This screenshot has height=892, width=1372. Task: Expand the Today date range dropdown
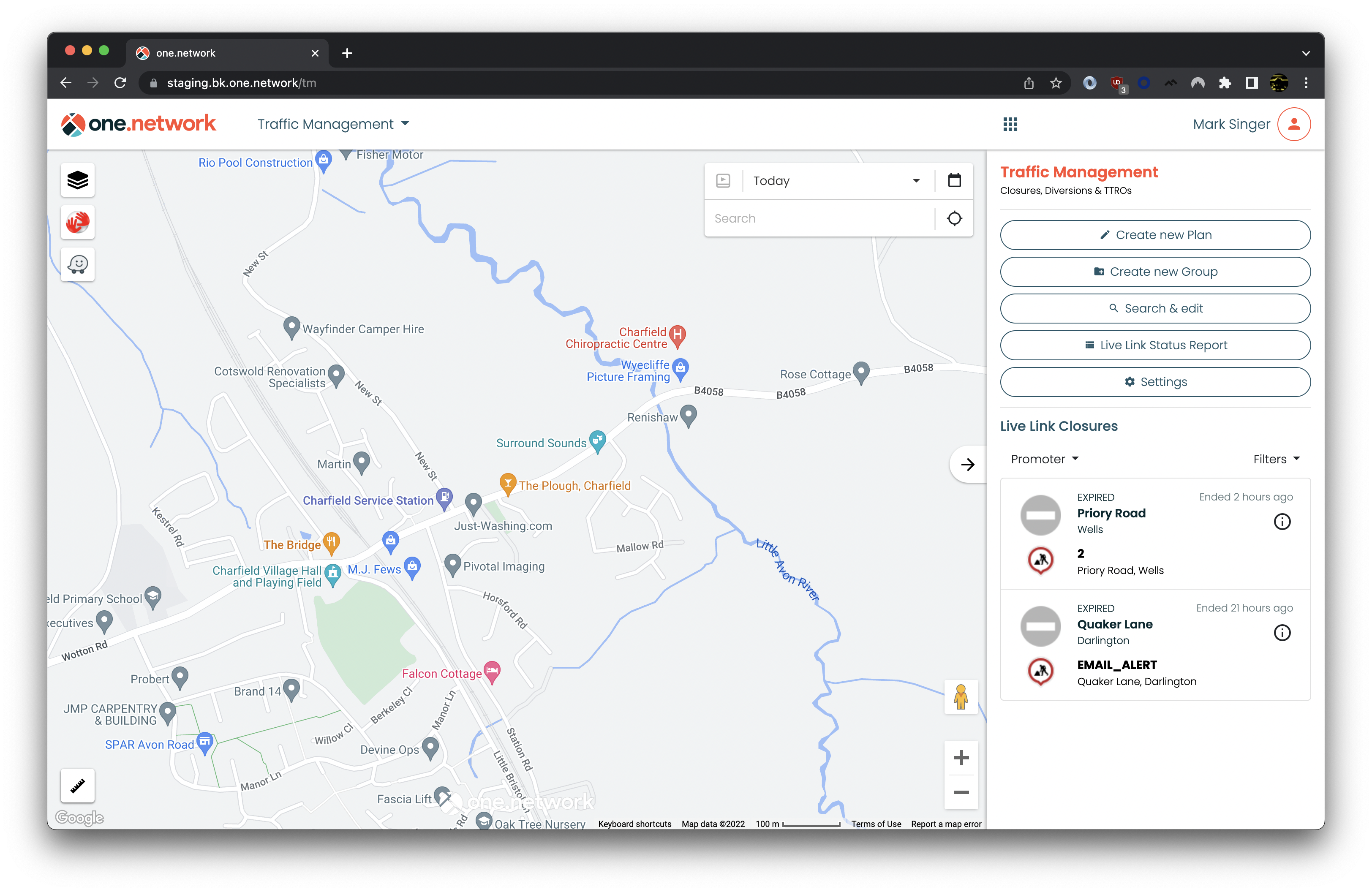point(836,181)
